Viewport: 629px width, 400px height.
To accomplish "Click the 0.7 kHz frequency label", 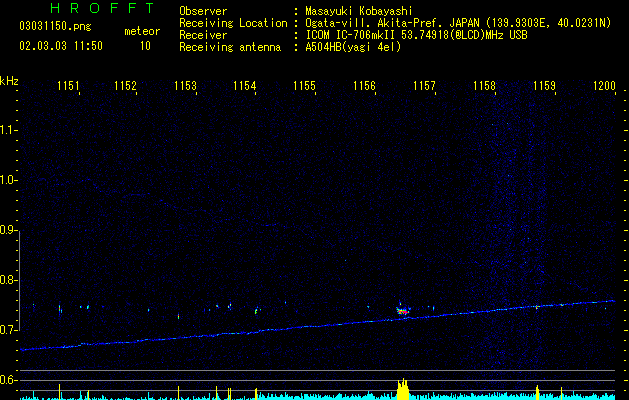I will [x=9, y=330].
